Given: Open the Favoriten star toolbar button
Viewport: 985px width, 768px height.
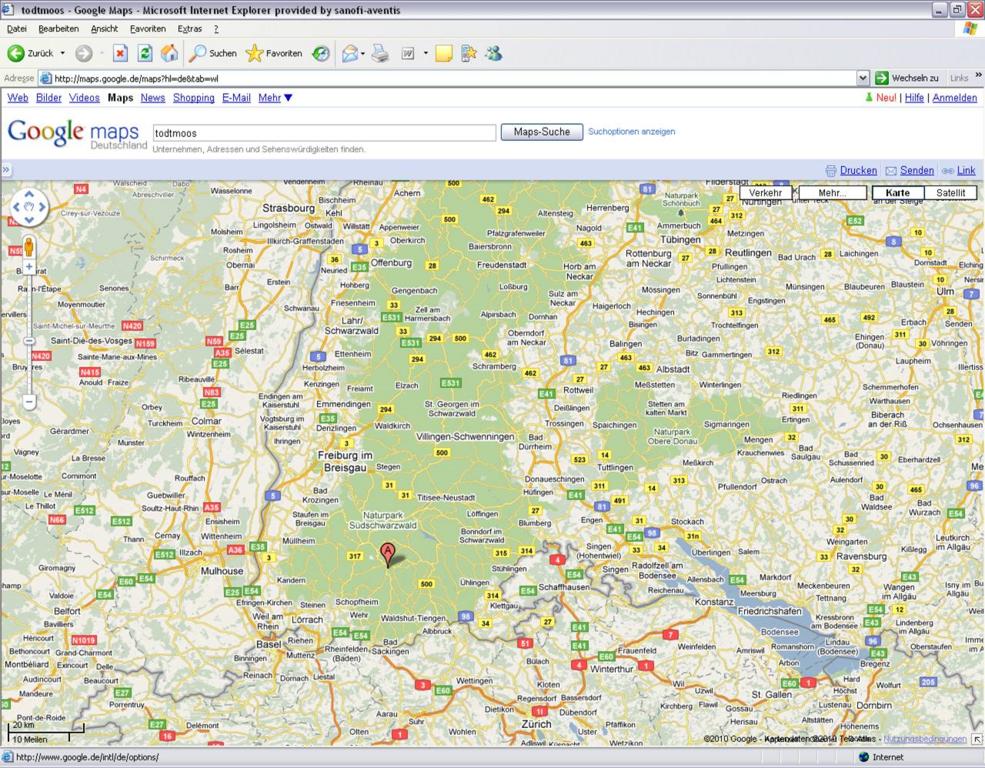Looking at the screenshot, I should coord(274,53).
